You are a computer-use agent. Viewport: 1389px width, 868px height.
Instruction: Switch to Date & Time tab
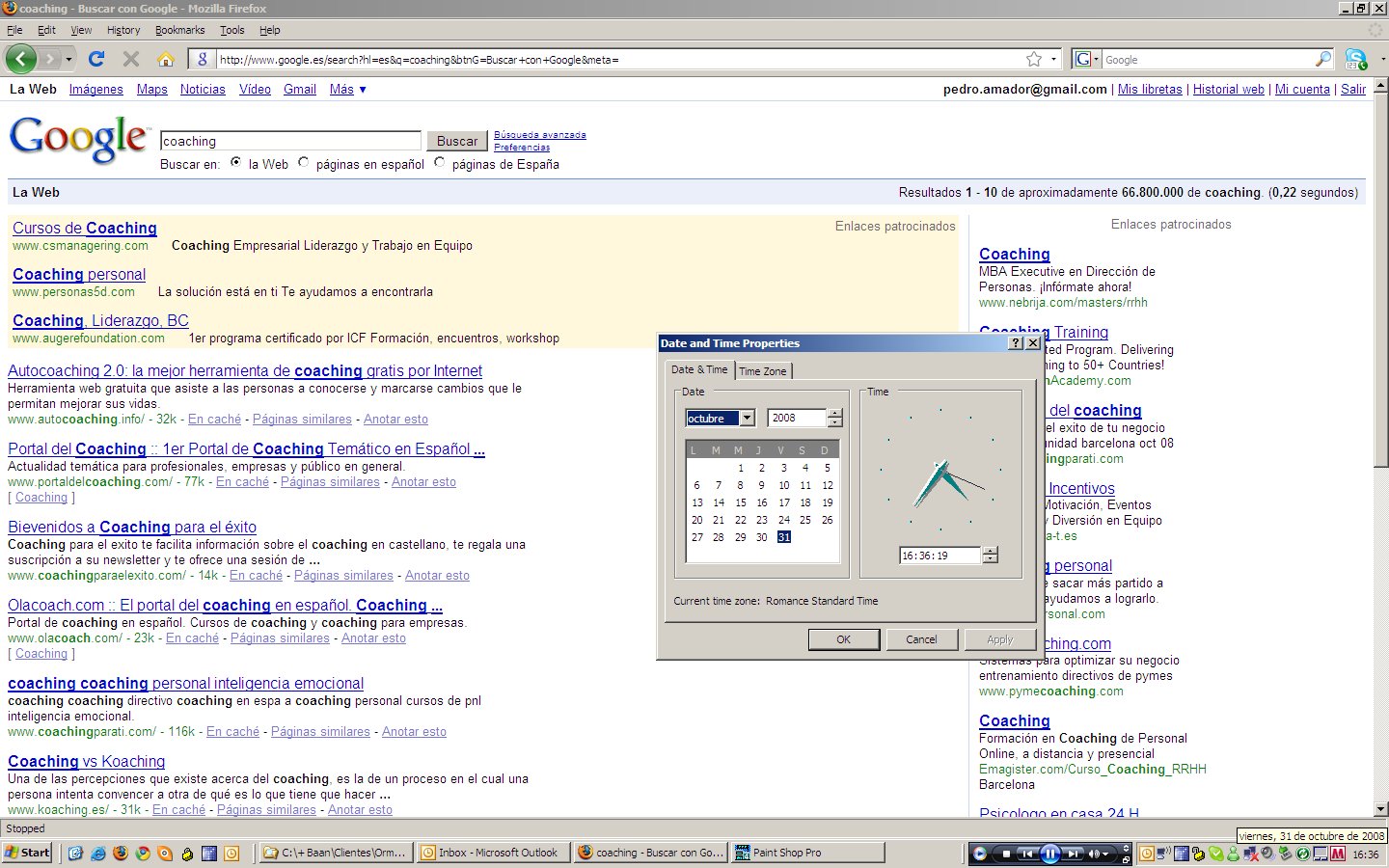coord(699,369)
